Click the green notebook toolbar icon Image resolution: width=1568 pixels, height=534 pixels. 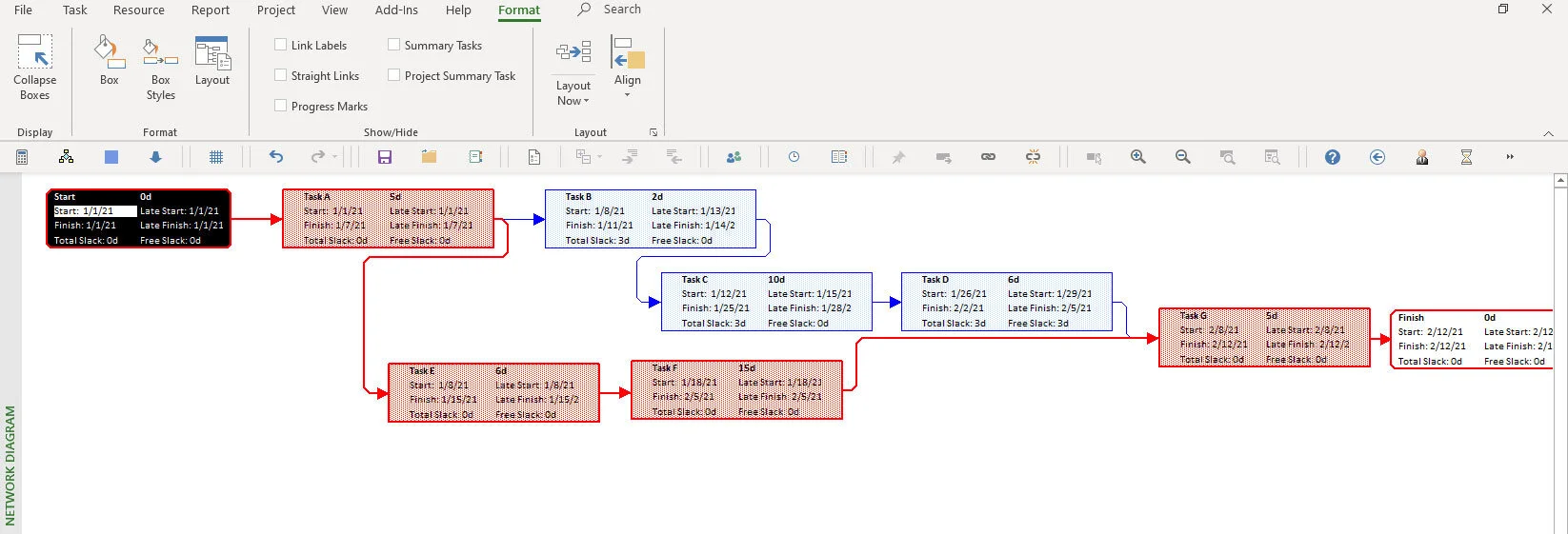[475, 157]
